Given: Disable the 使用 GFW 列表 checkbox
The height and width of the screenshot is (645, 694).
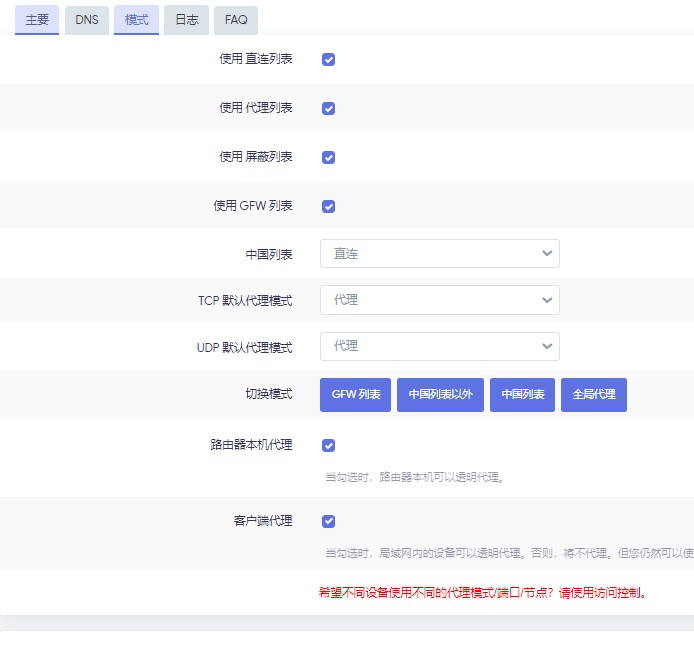Looking at the screenshot, I should 328,207.
